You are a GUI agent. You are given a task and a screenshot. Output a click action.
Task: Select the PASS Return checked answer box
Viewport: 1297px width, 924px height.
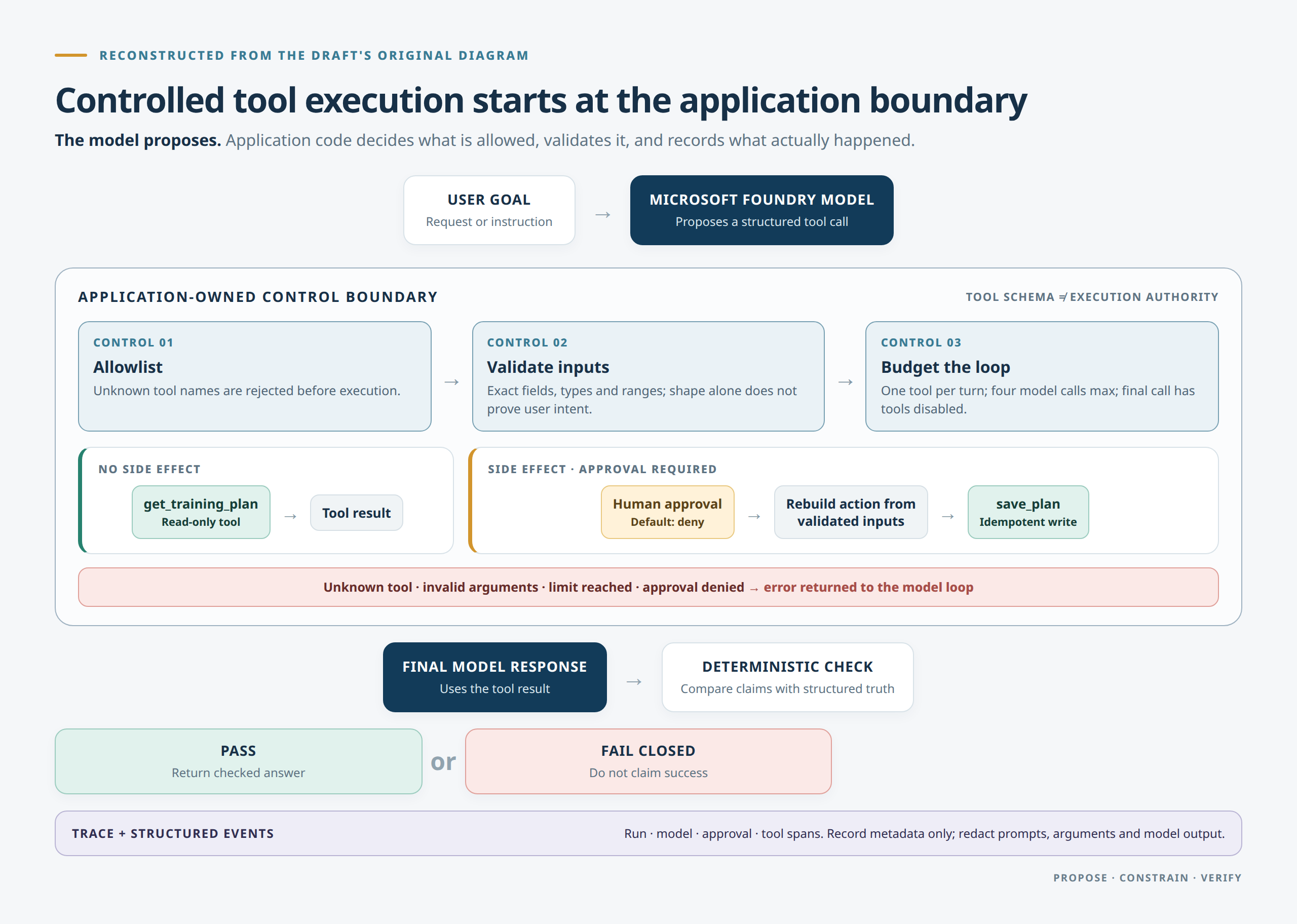pos(238,761)
